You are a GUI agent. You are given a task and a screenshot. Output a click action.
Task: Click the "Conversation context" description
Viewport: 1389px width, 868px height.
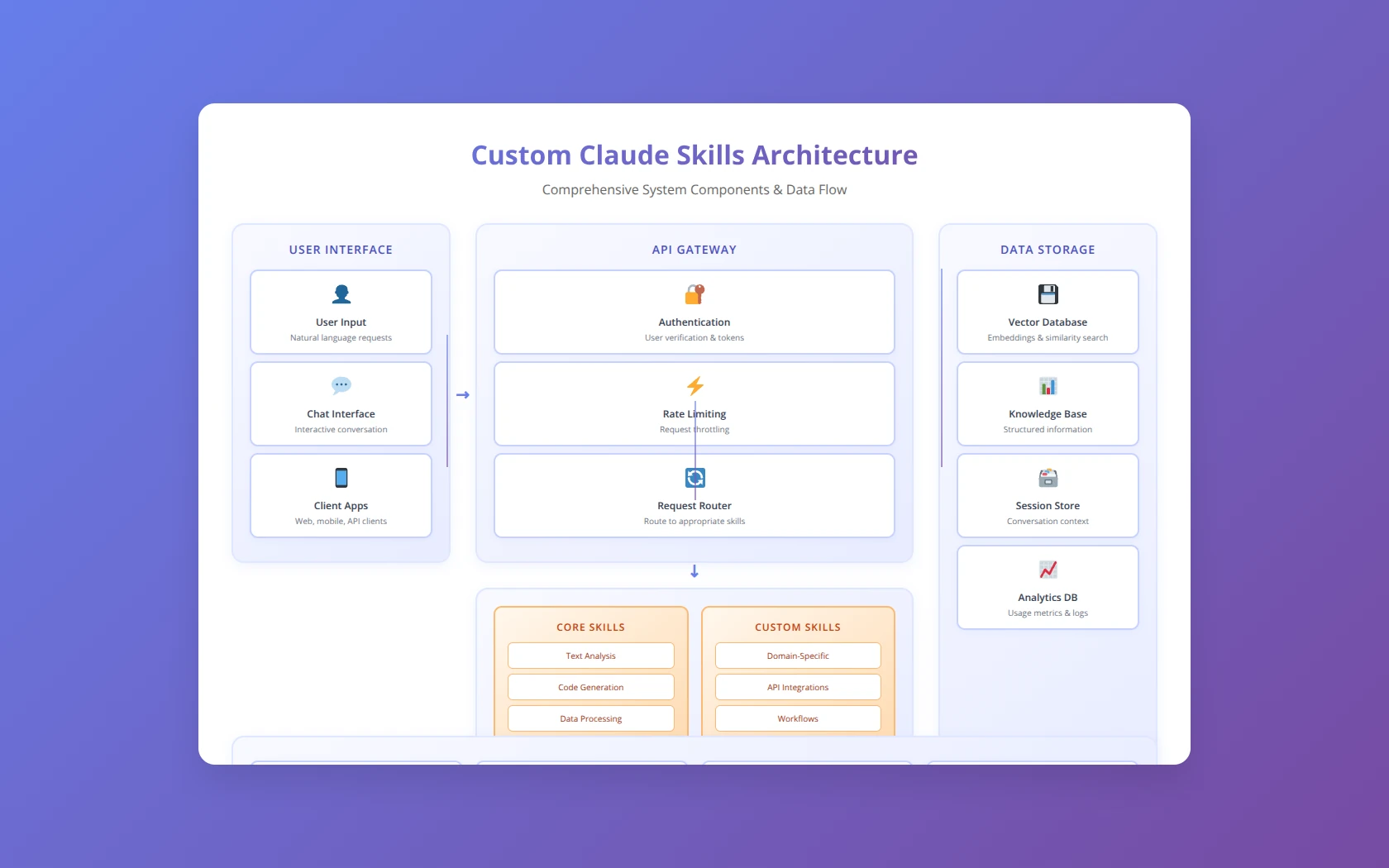[x=1048, y=522]
